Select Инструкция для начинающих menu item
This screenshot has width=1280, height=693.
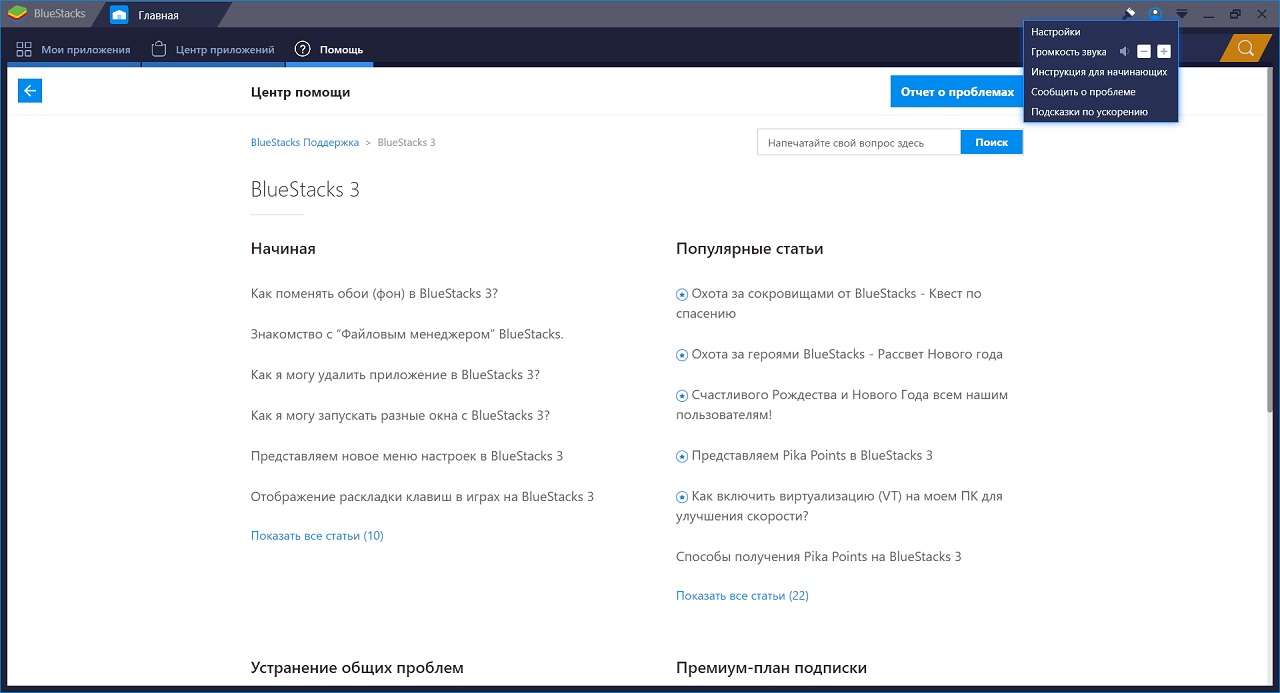(x=1099, y=72)
